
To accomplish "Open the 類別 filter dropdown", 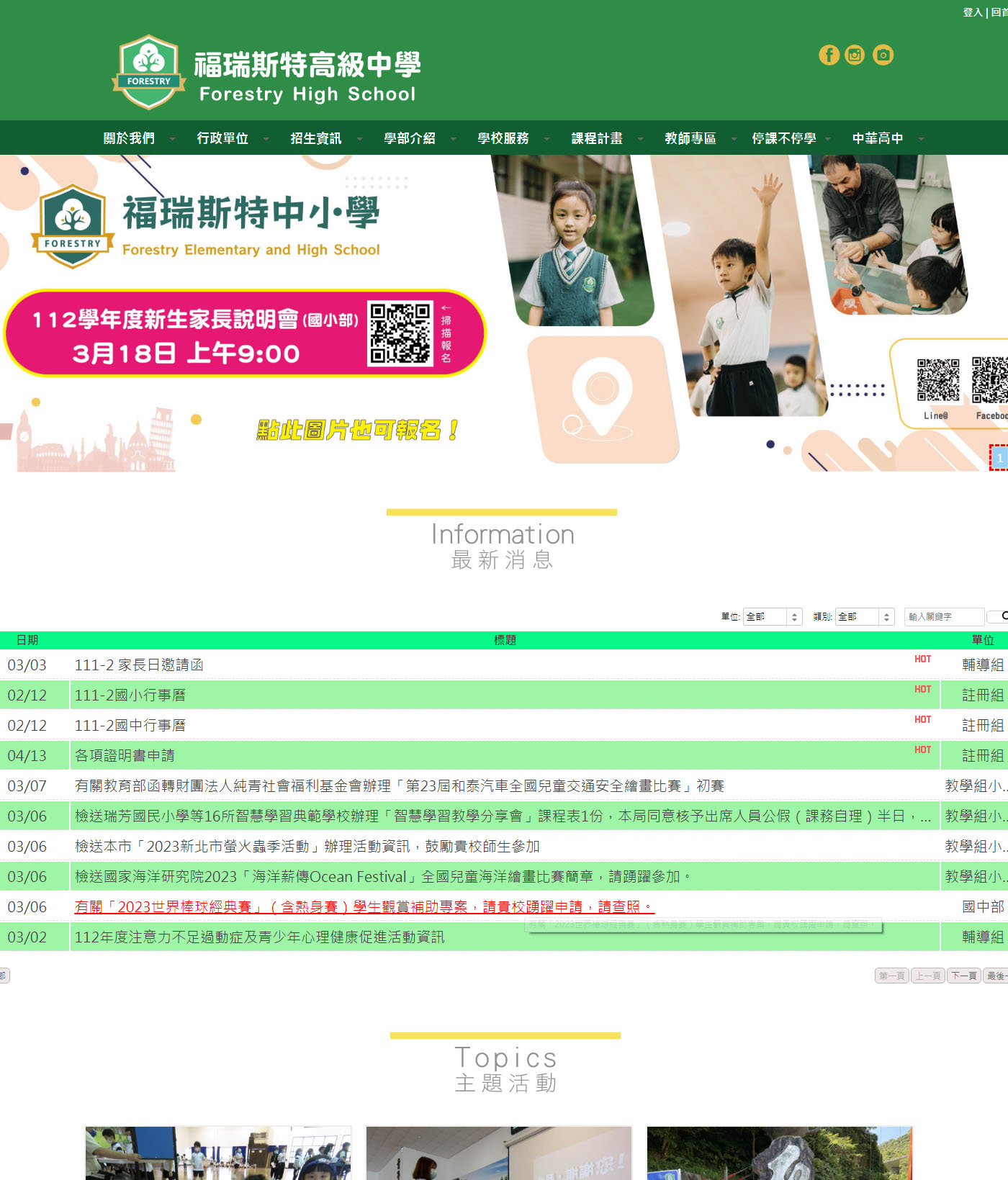I will [x=864, y=617].
